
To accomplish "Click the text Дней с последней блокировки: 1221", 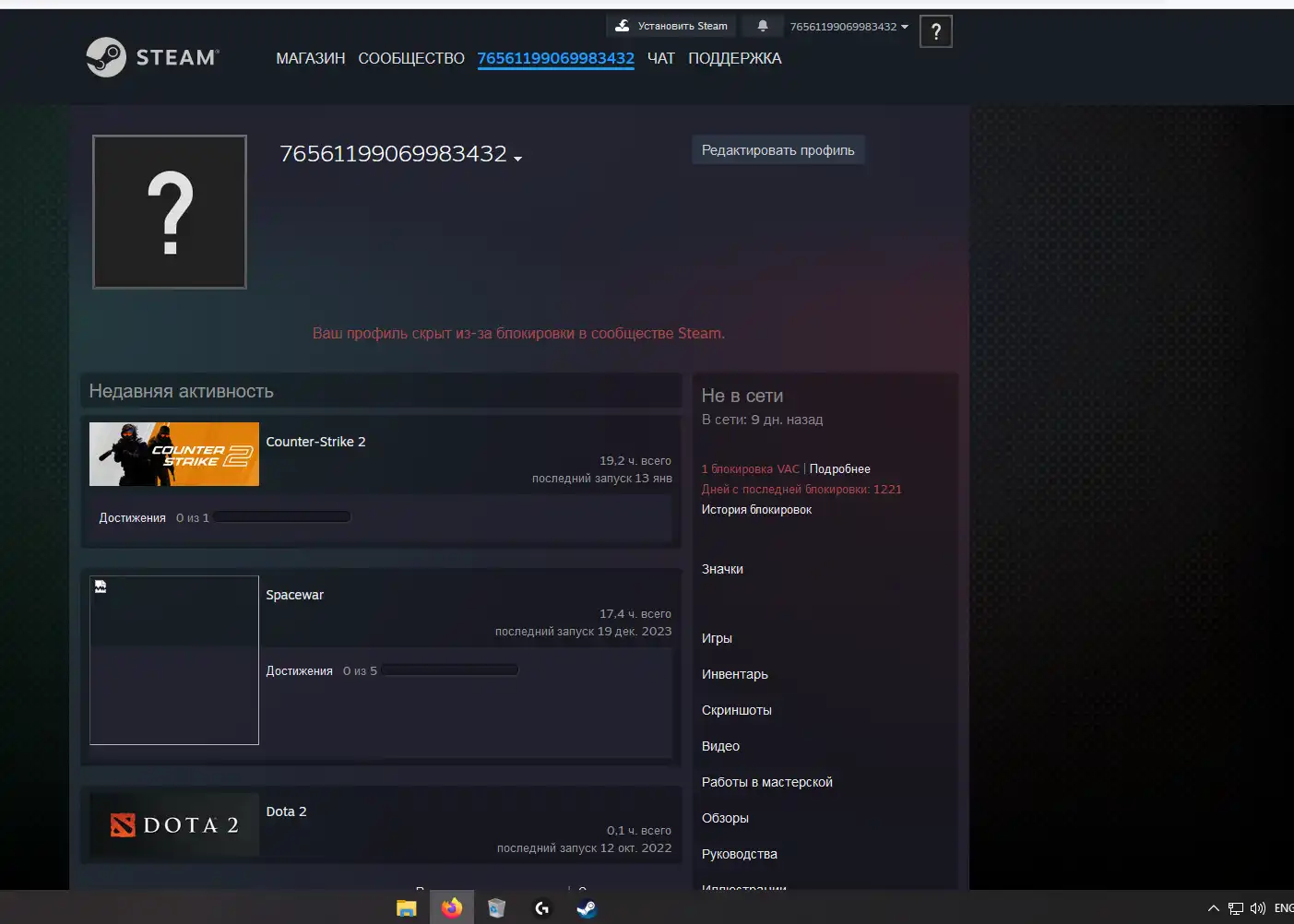I will tap(801, 489).
